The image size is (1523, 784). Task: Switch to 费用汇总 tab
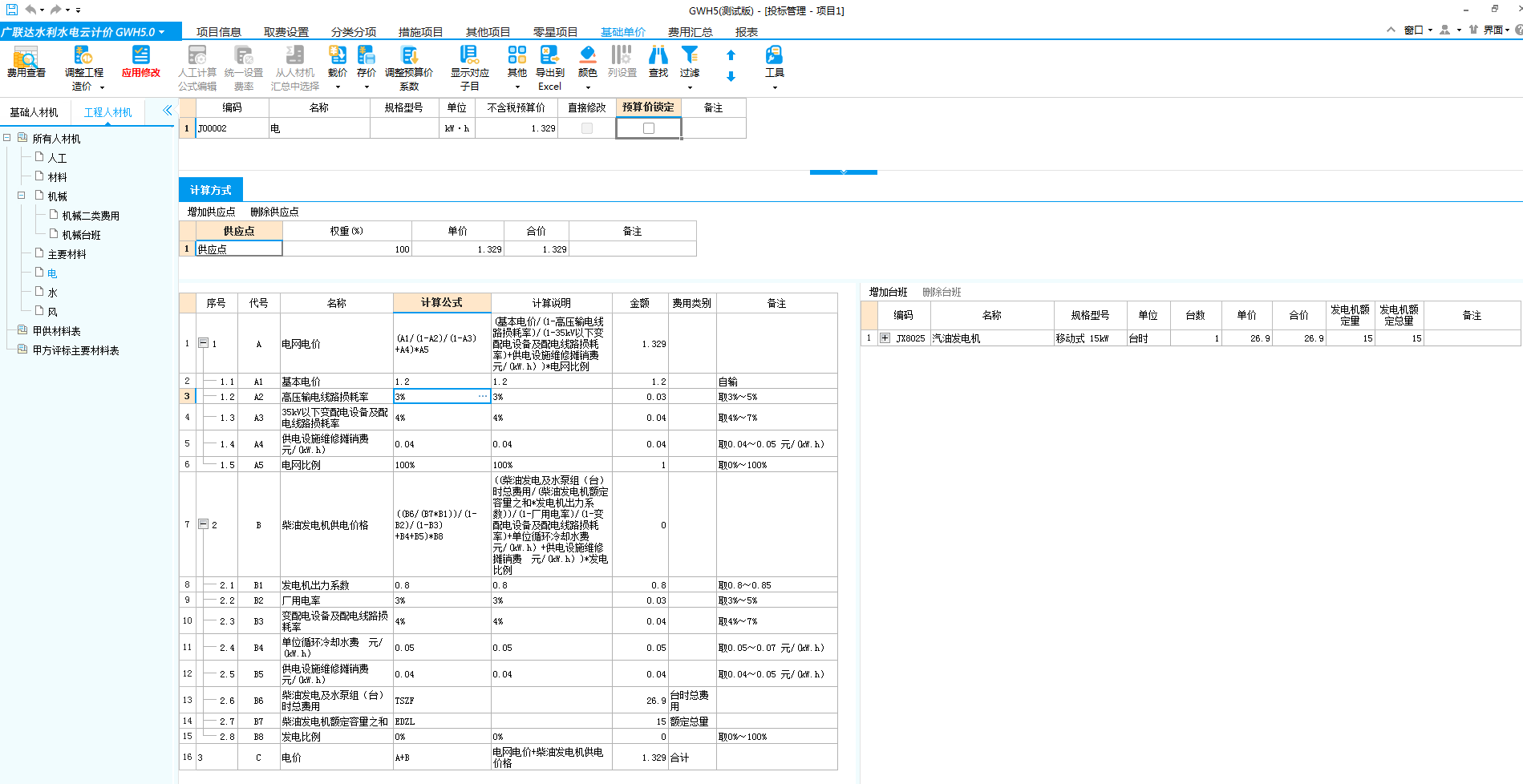click(691, 32)
